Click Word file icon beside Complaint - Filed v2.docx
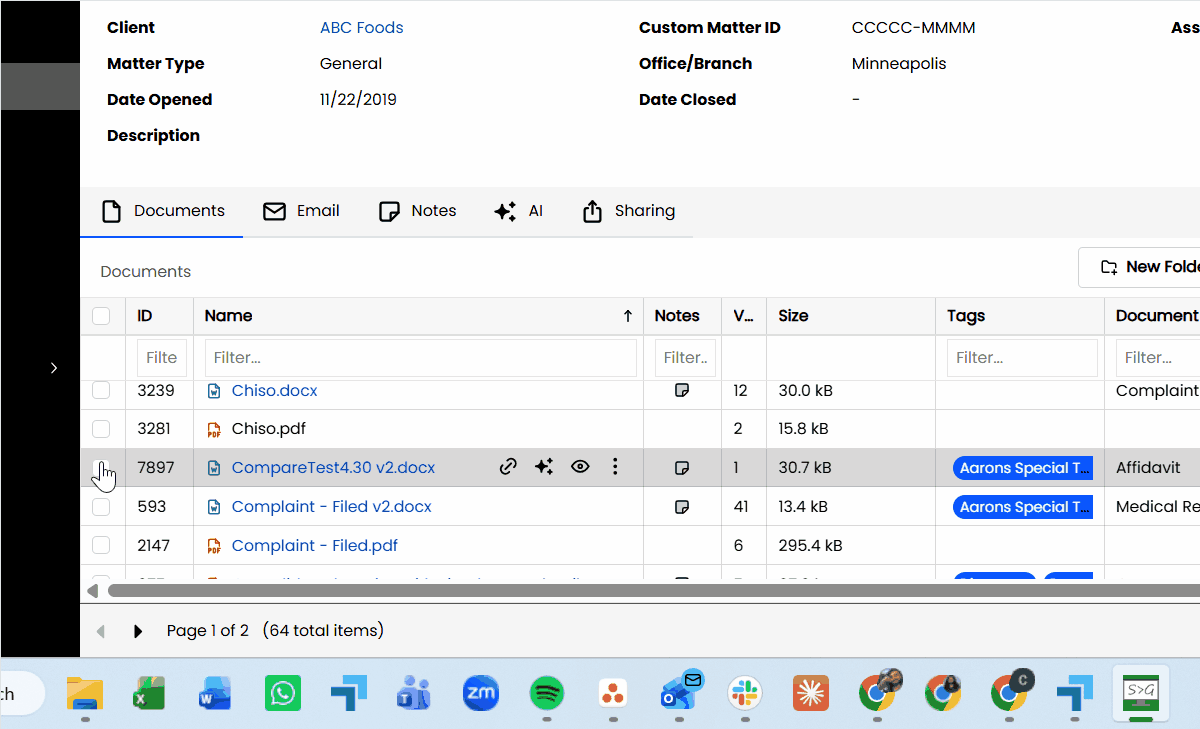The height and width of the screenshot is (729, 1200). [213, 507]
